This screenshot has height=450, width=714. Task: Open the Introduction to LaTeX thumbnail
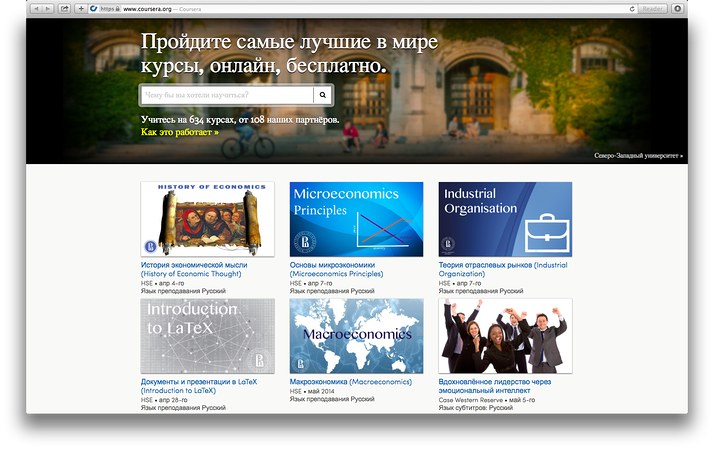[208, 336]
